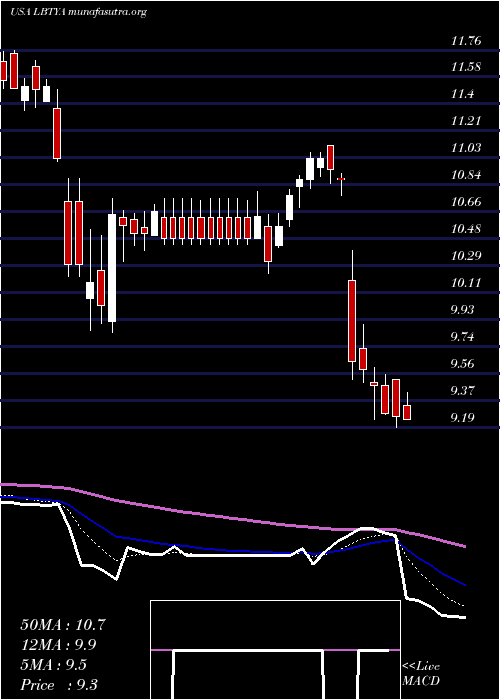The height and width of the screenshot is (700, 500).
Task: Click the 50MA : 10.7 readout
Action: (63, 625)
